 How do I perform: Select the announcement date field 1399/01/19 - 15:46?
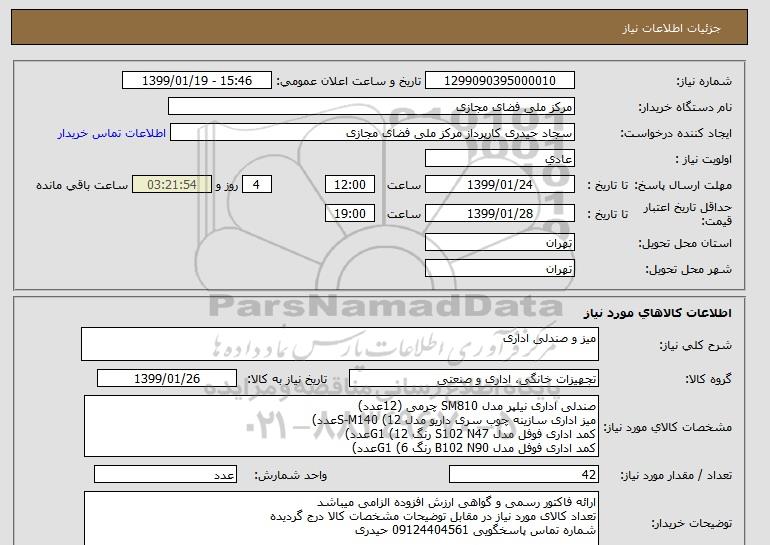click(197, 80)
